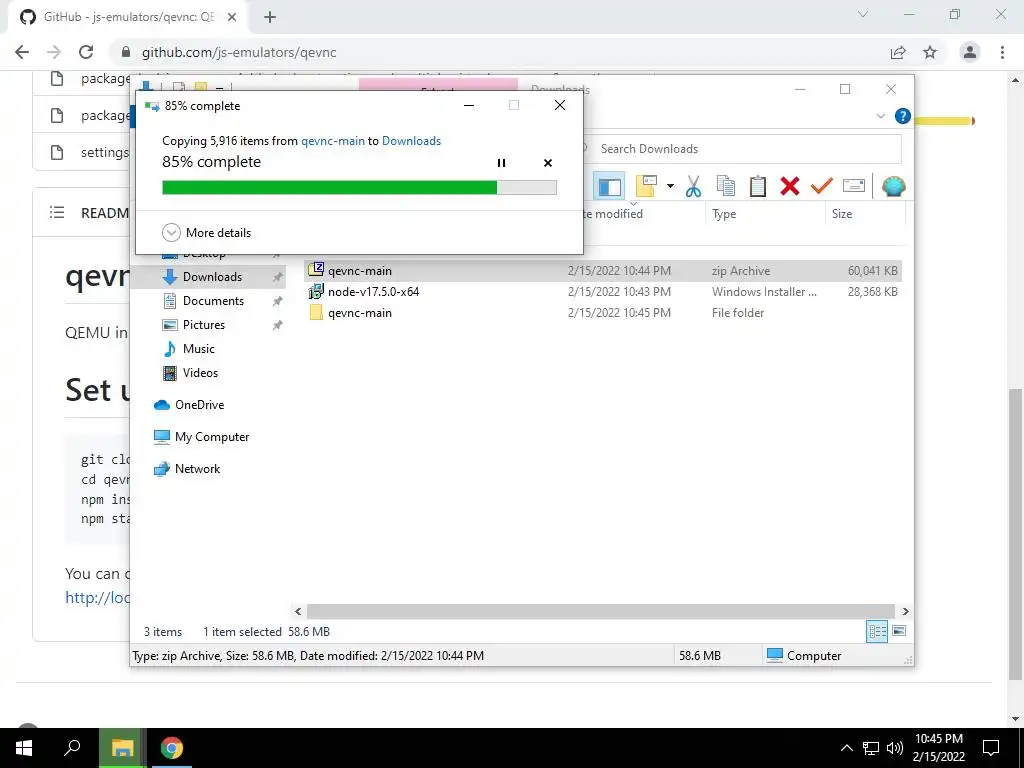Focus the Search Downloads field

point(744,149)
